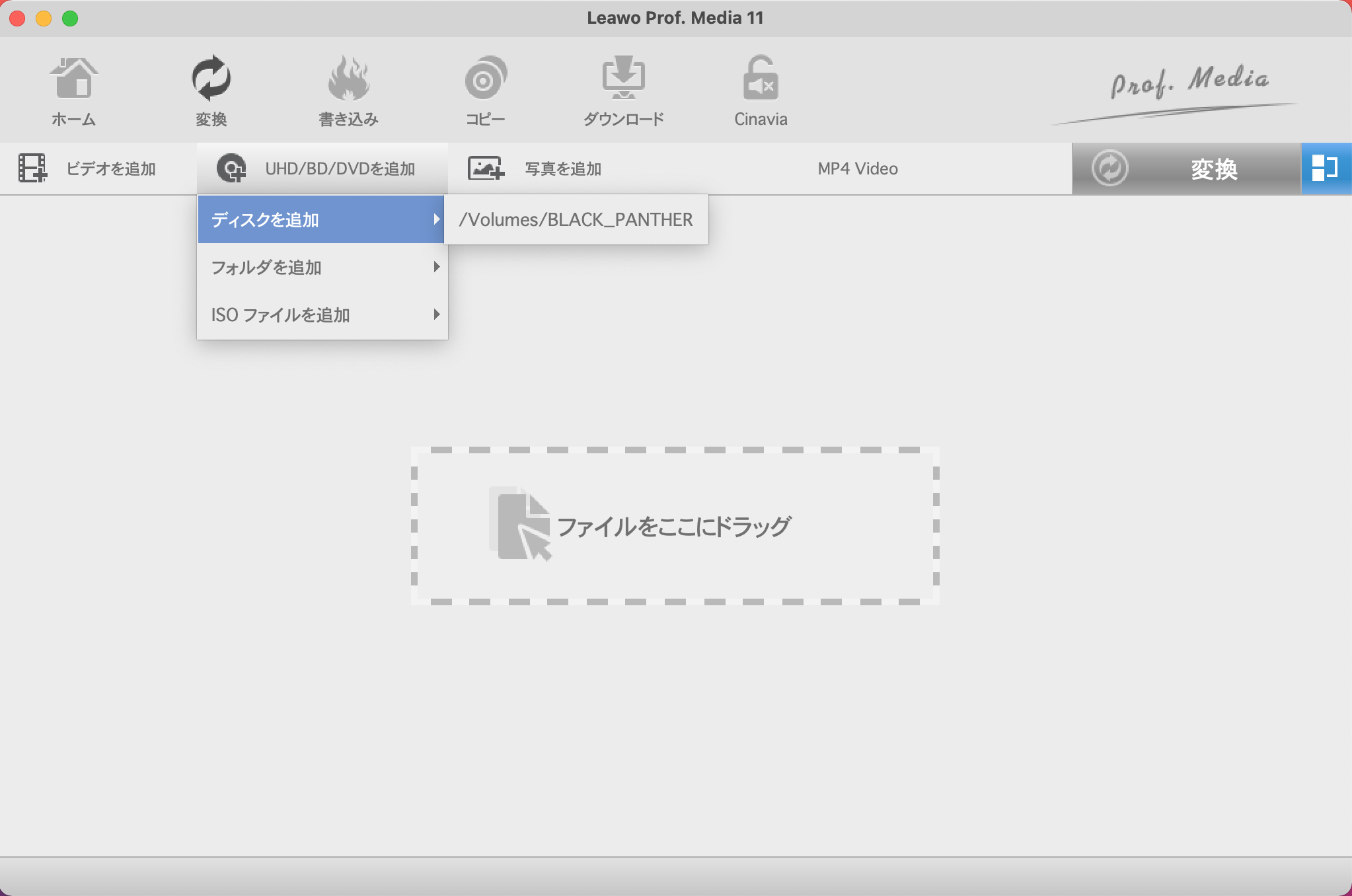This screenshot has width=1352, height=896.
Task: Click the UHD/BD/DVD disc add icon
Action: 231,168
